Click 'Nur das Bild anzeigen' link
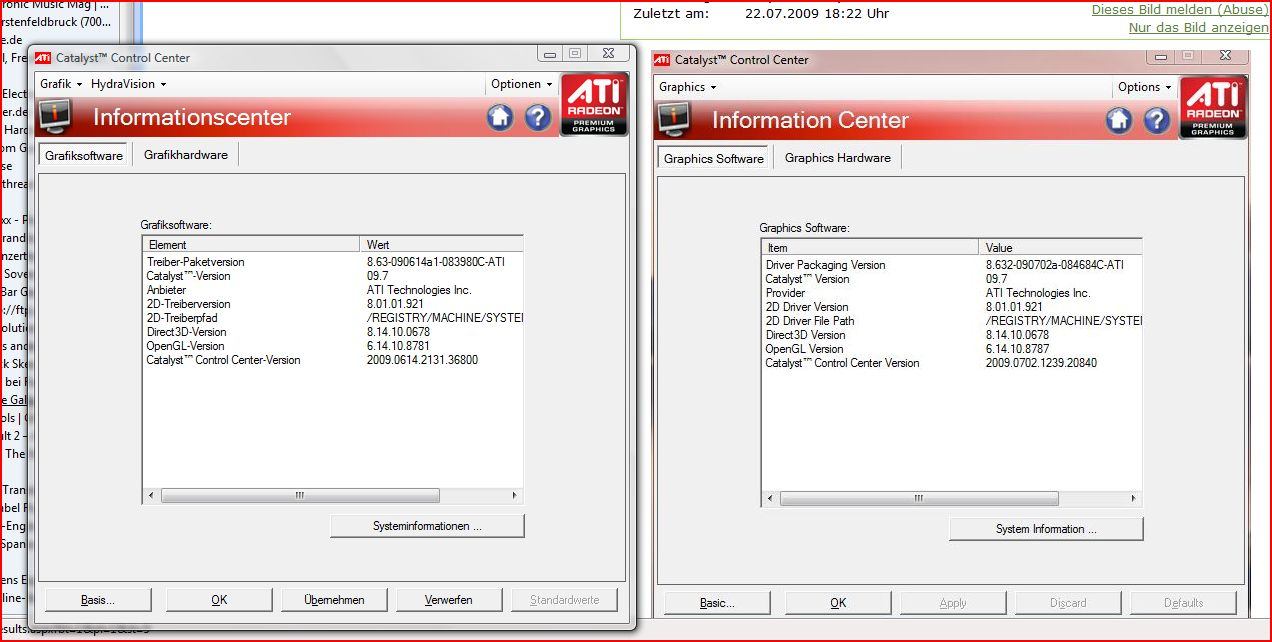 click(1199, 28)
